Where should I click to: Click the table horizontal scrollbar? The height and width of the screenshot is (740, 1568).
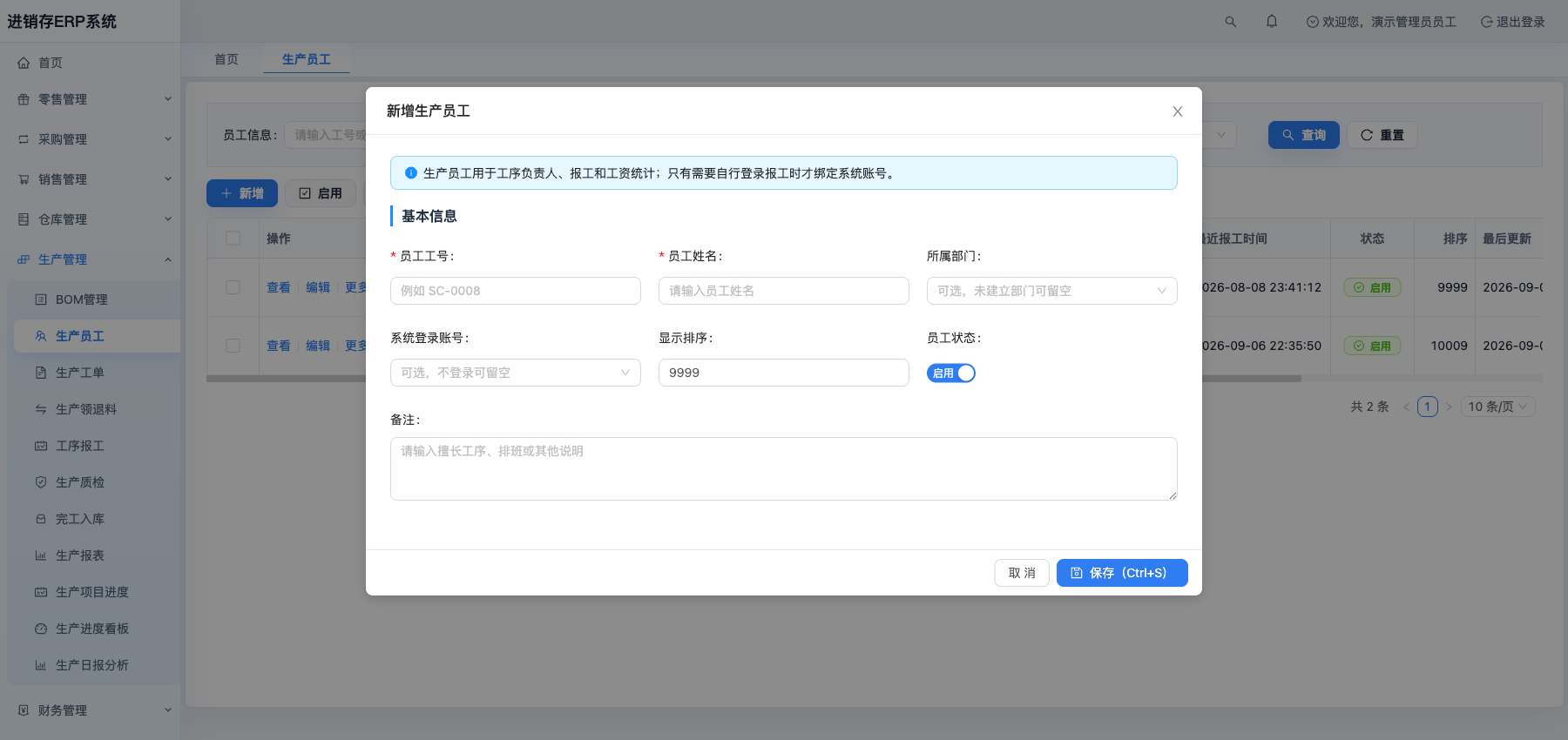tap(754, 379)
